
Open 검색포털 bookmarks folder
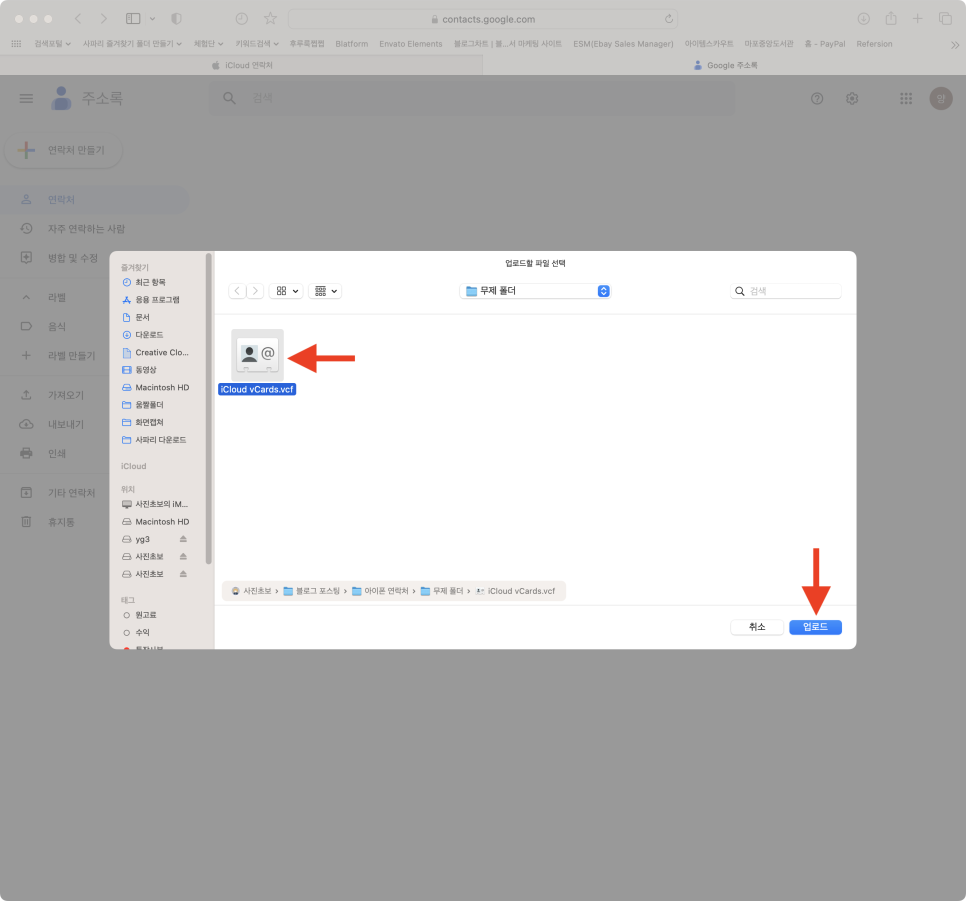pos(52,44)
